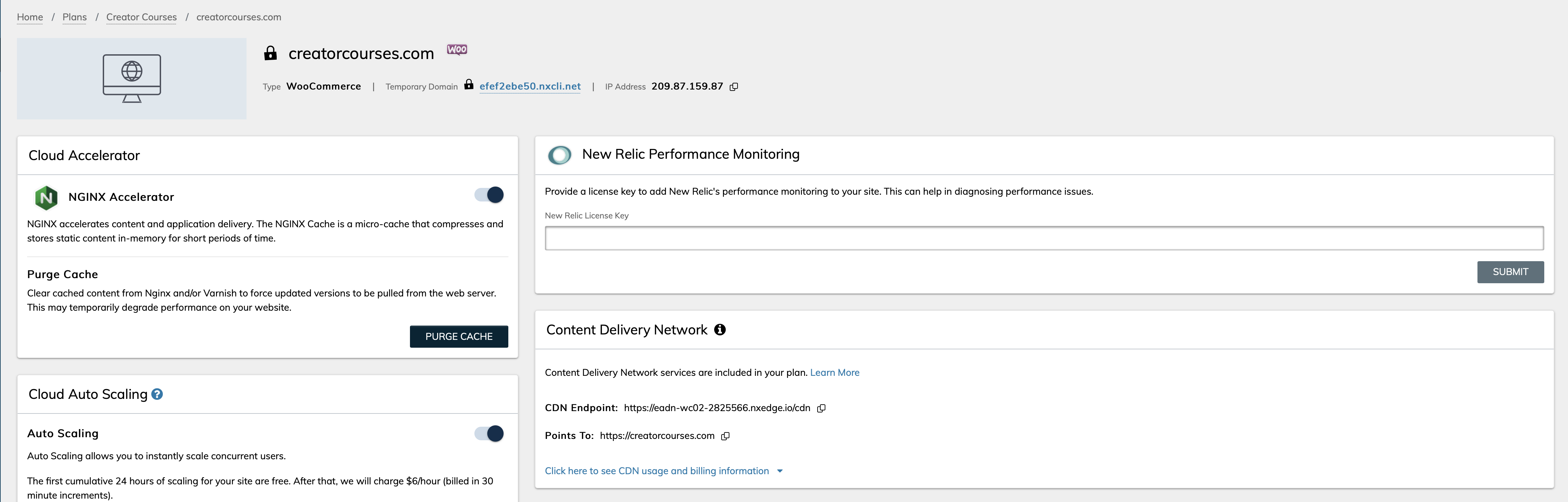
Task: Open Plans breadcrumb link
Action: [x=75, y=17]
